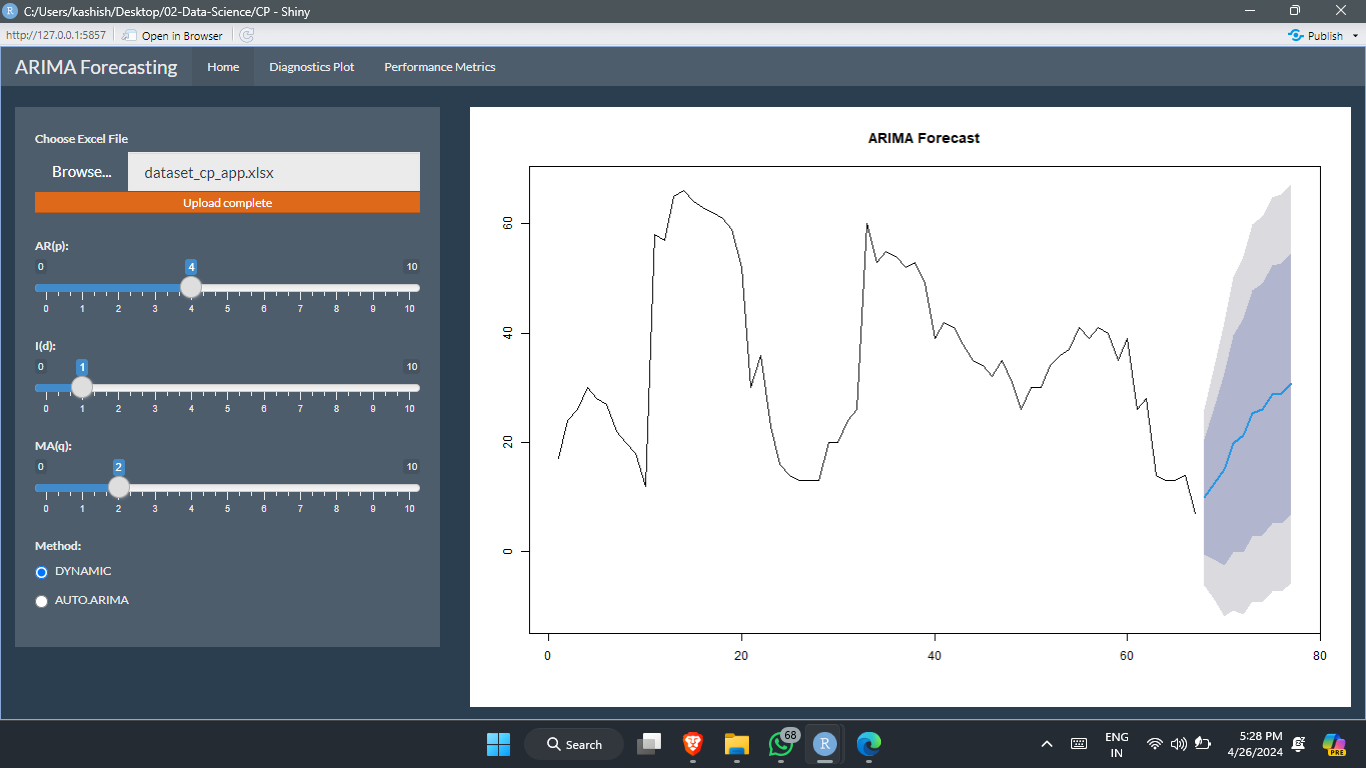1366x768 pixels.
Task: Select the AUTO.ARIMA method radio button
Action: tap(42, 601)
